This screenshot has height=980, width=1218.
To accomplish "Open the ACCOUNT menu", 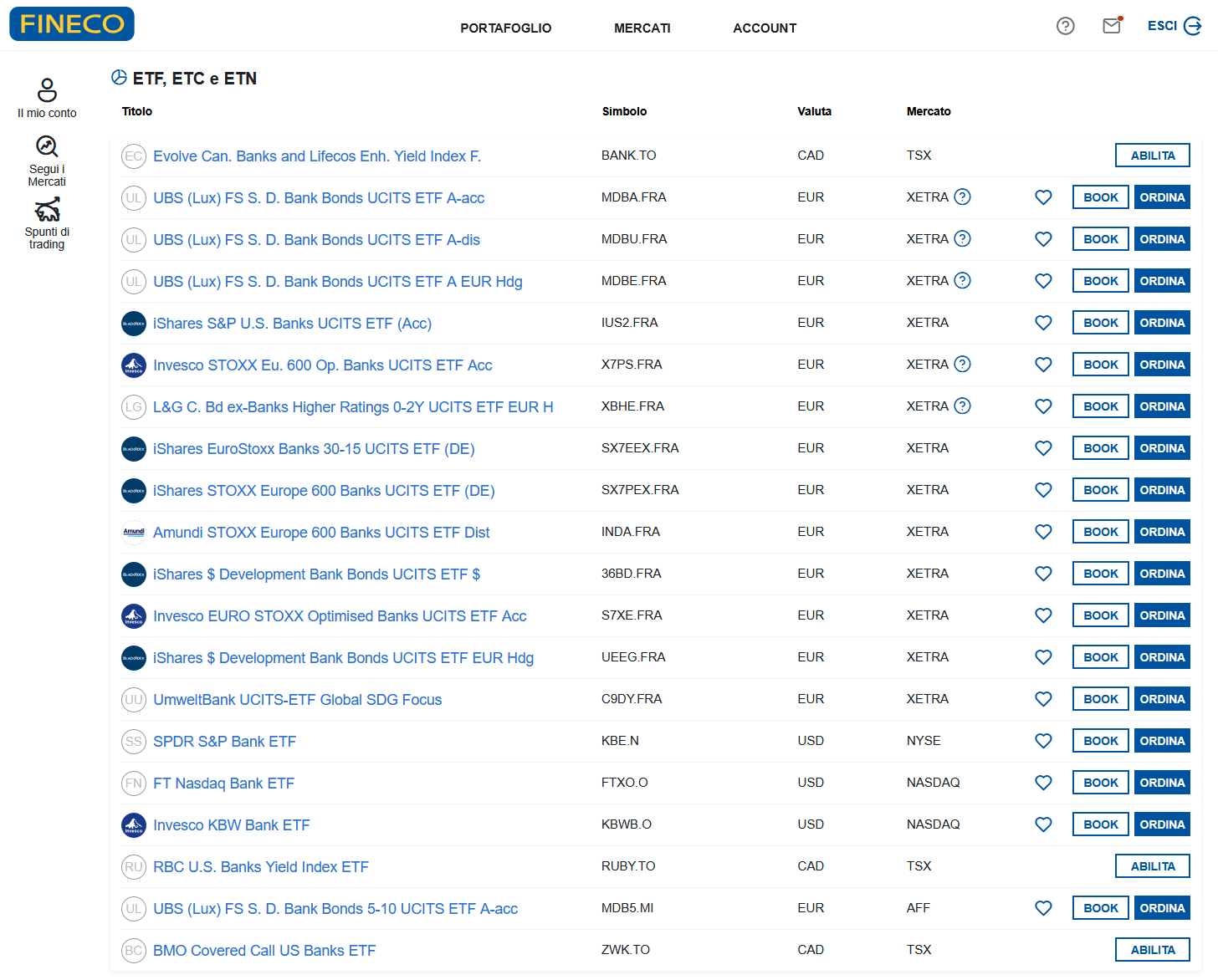I will [765, 28].
